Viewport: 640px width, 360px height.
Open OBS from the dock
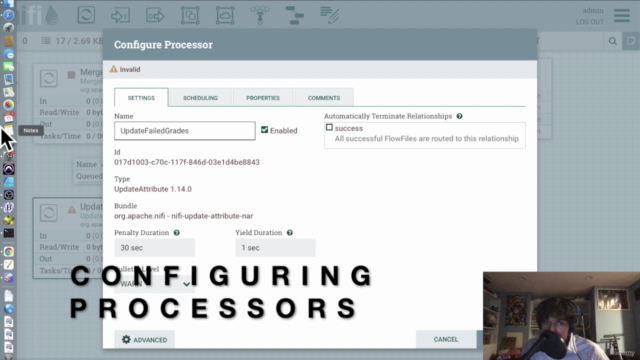9,195
